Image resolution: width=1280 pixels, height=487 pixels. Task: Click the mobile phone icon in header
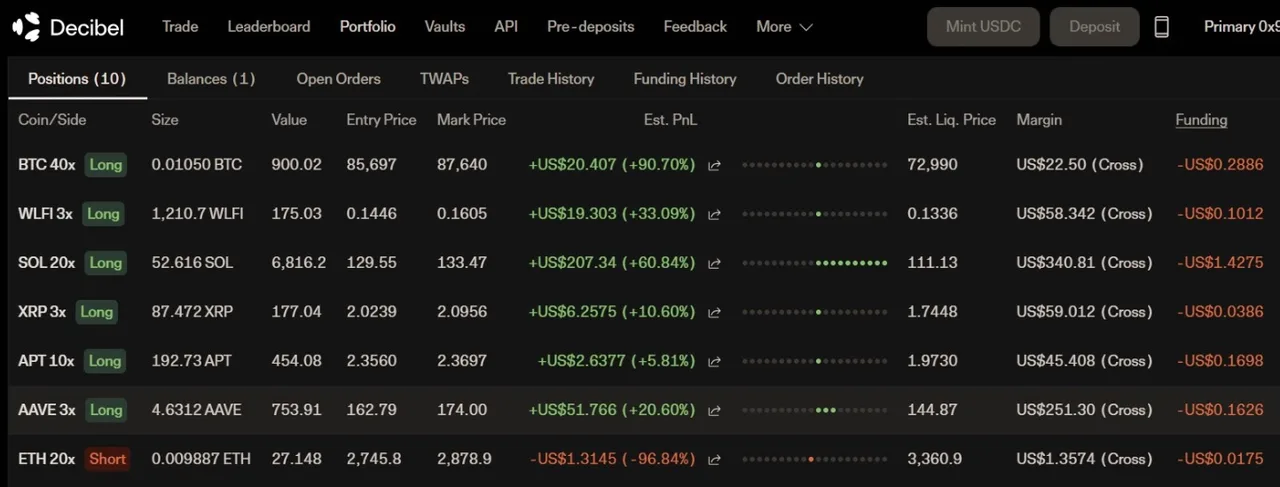1161,27
